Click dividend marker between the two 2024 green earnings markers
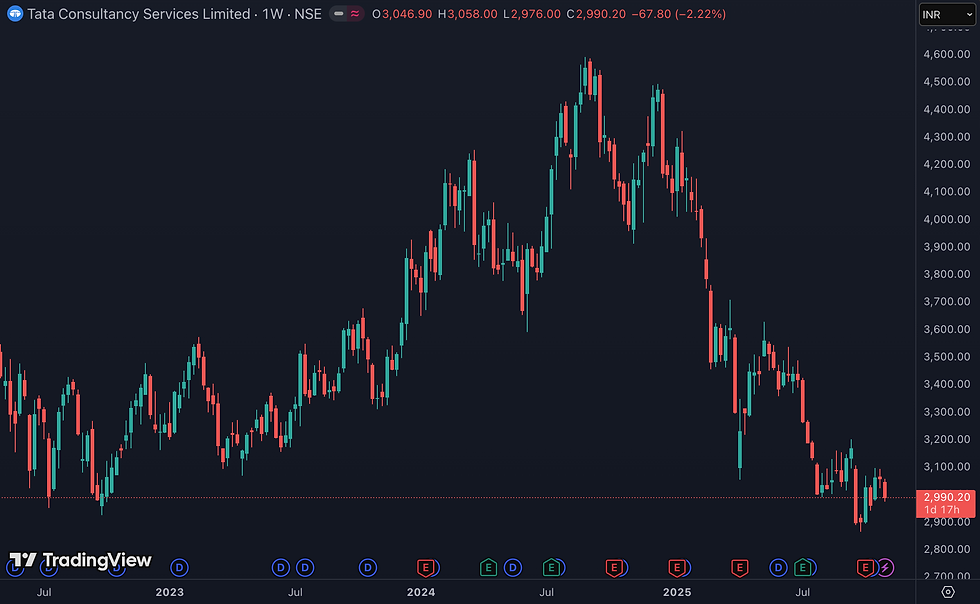Viewport: 980px width, 604px height. (x=512, y=568)
